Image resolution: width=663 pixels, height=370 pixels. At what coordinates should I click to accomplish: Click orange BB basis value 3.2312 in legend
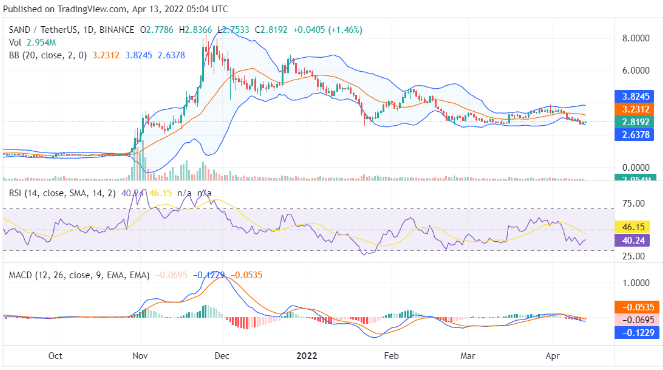pyautogui.click(x=106, y=55)
